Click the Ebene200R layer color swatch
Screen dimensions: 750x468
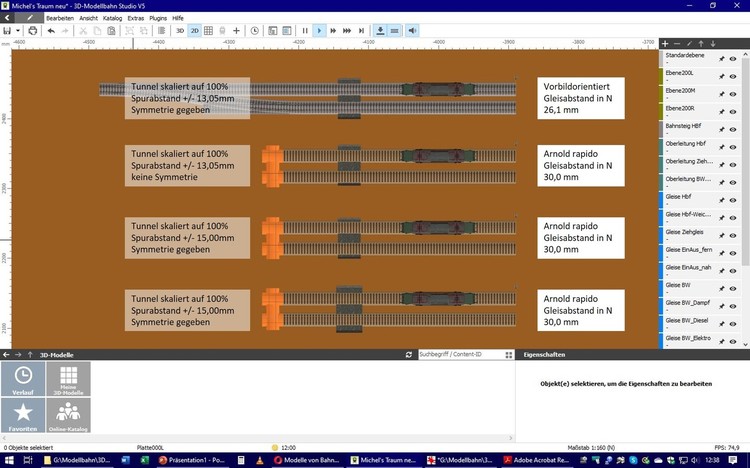pyautogui.click(x=662, y=111)
